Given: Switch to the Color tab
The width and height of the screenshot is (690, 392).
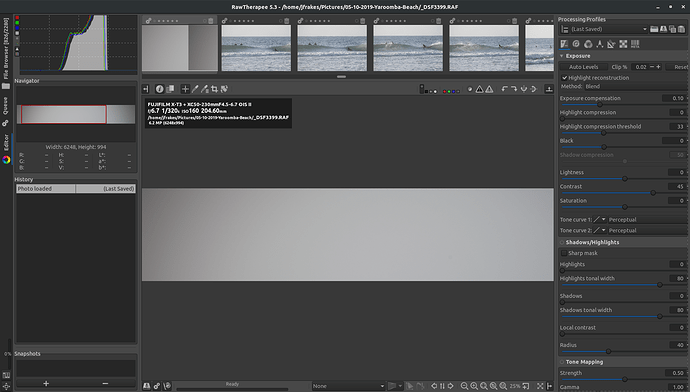Looking at the screenshot, I should 588,44.
